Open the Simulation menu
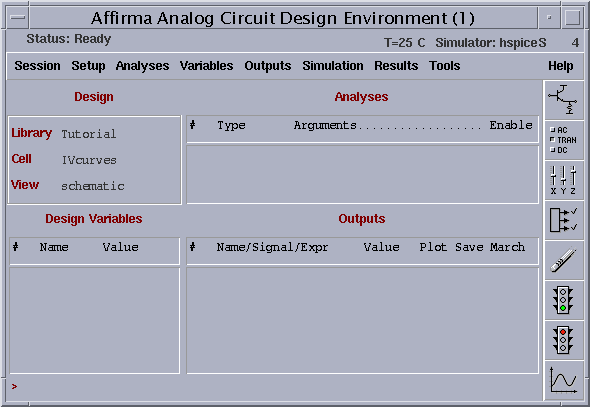 [333, 66]
